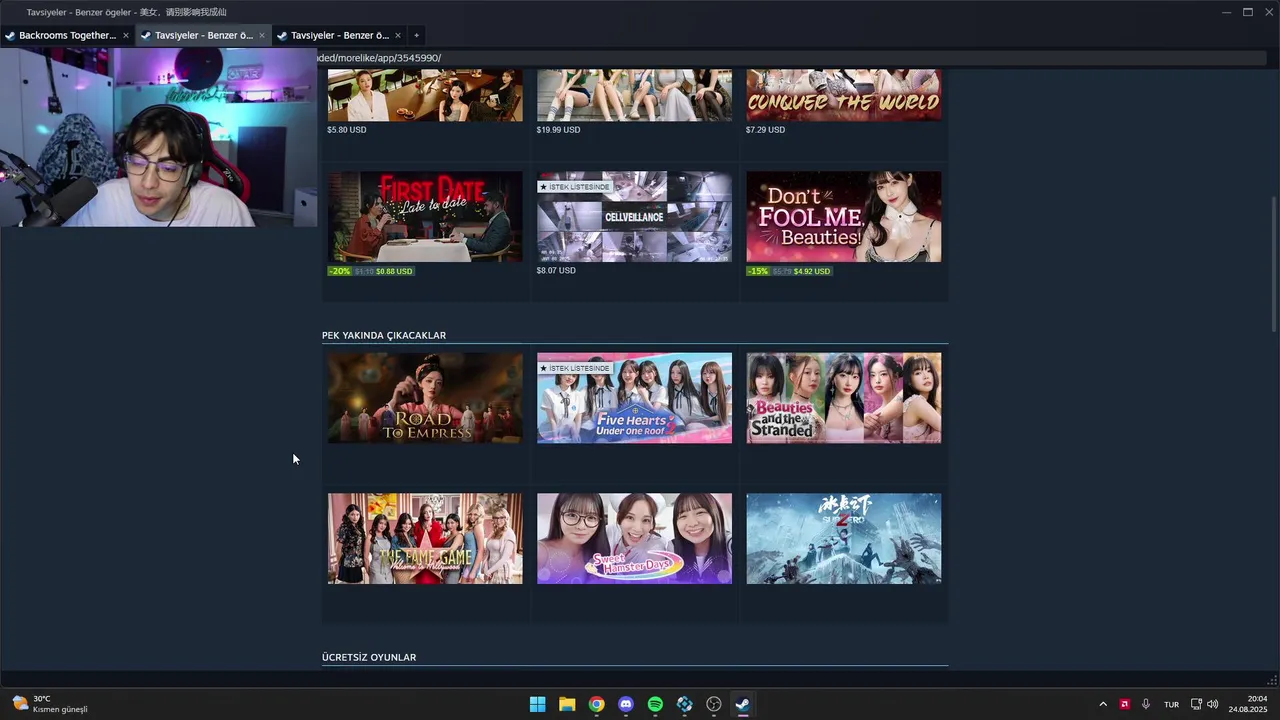Open Conquer the World game thumbnail
Image resolution: width=1280 pixels, height=720 pixels.
click(843, 95)
